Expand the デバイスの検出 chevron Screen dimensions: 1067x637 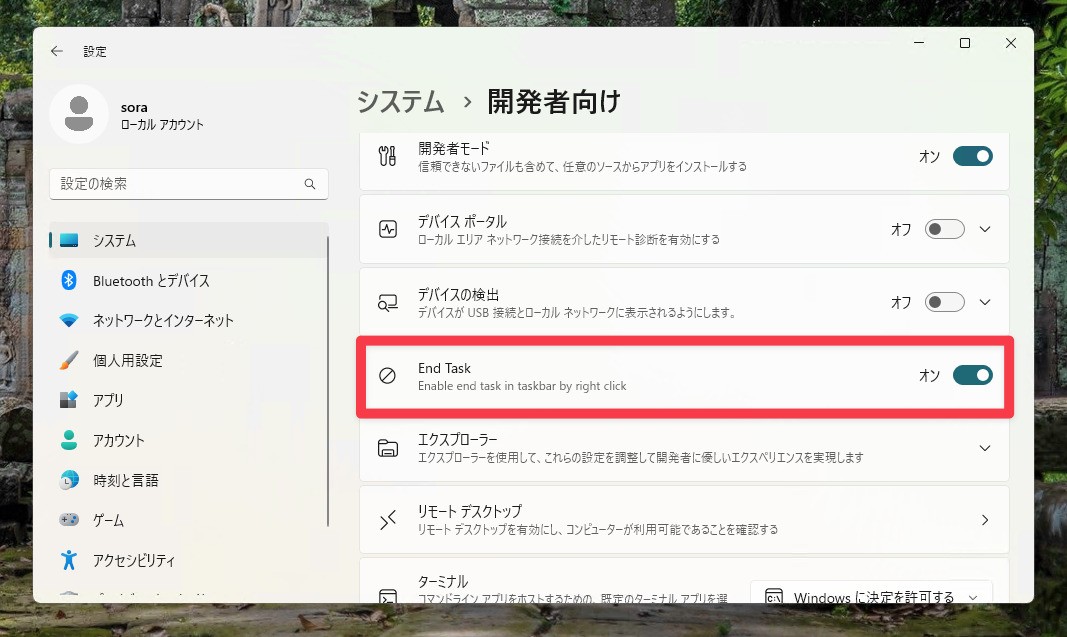pos(985,302)
